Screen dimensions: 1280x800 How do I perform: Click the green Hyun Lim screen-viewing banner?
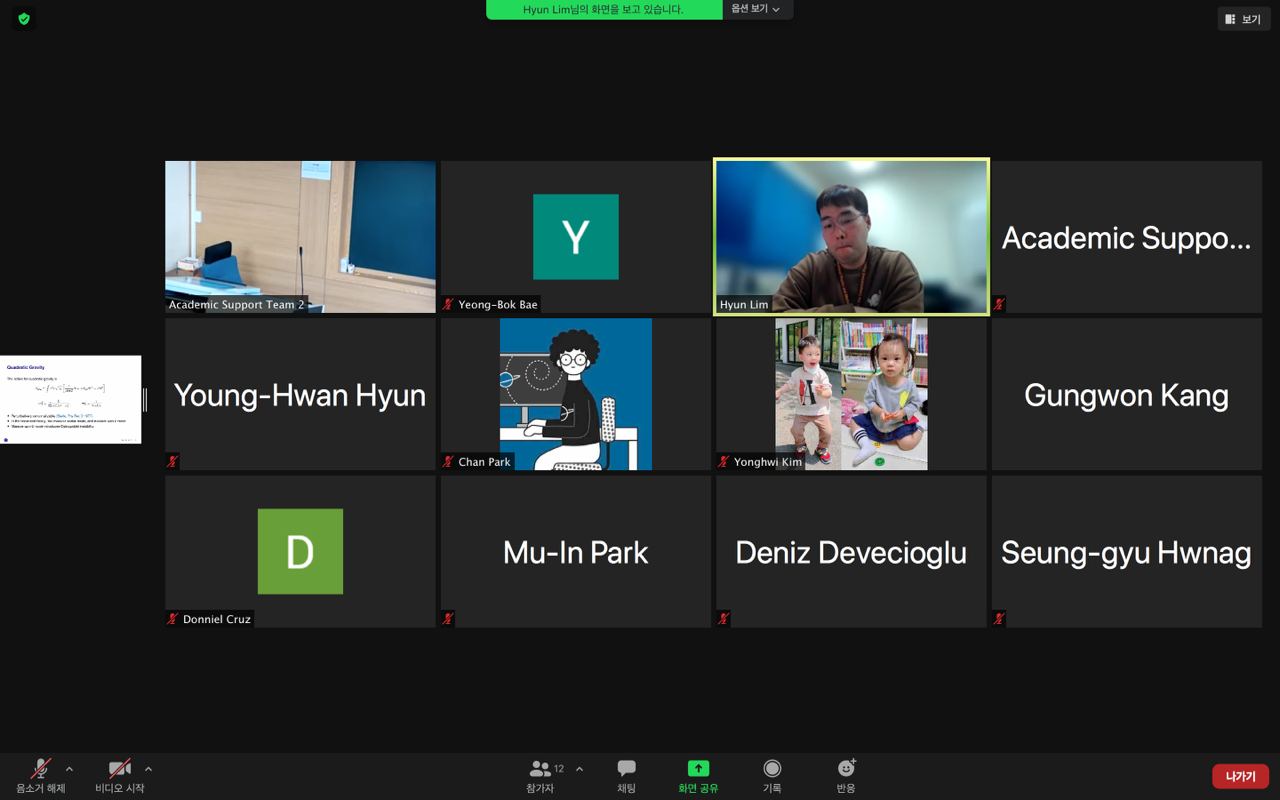click(603, 9)
